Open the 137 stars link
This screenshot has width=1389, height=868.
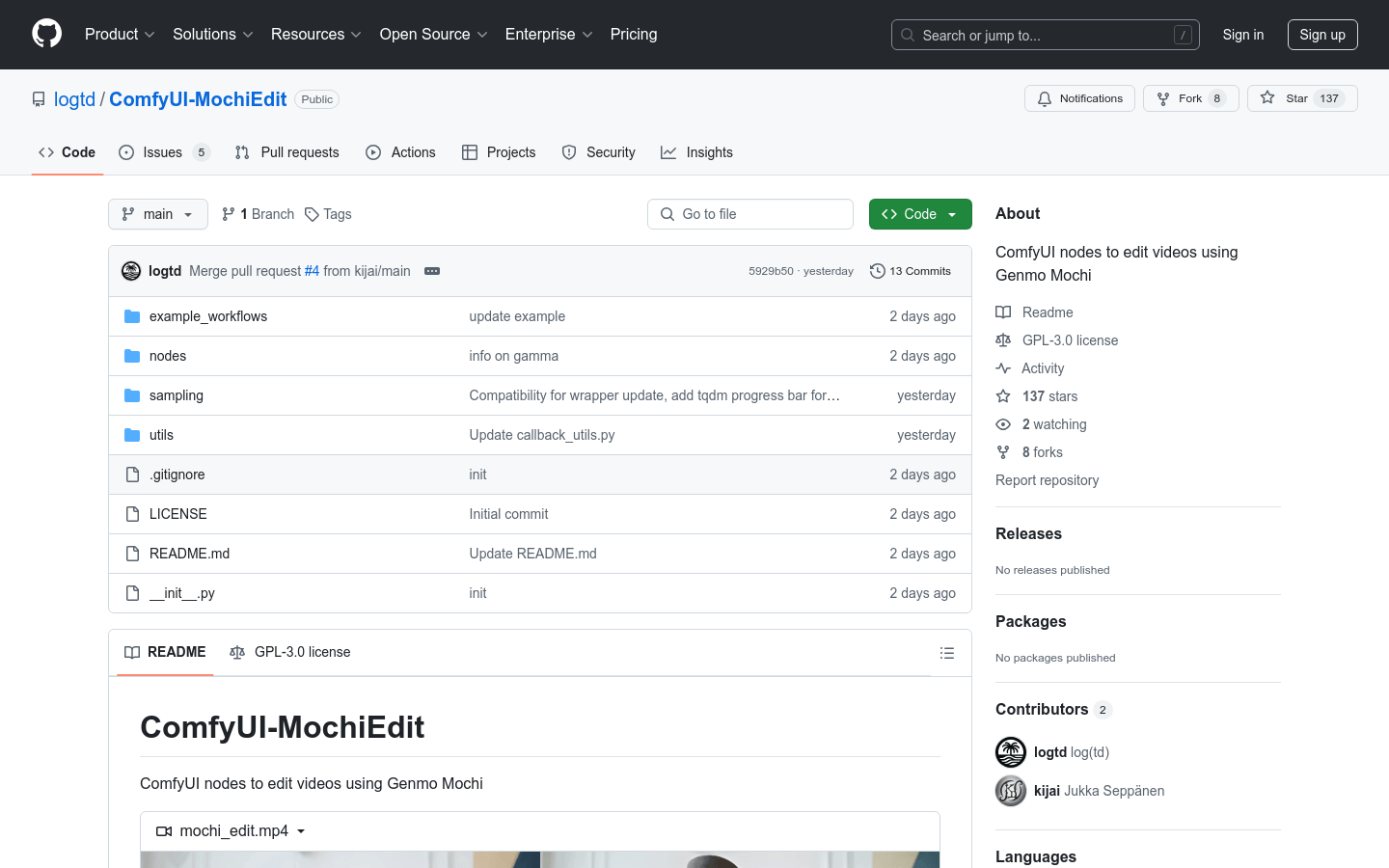(x=1037, y=396)
